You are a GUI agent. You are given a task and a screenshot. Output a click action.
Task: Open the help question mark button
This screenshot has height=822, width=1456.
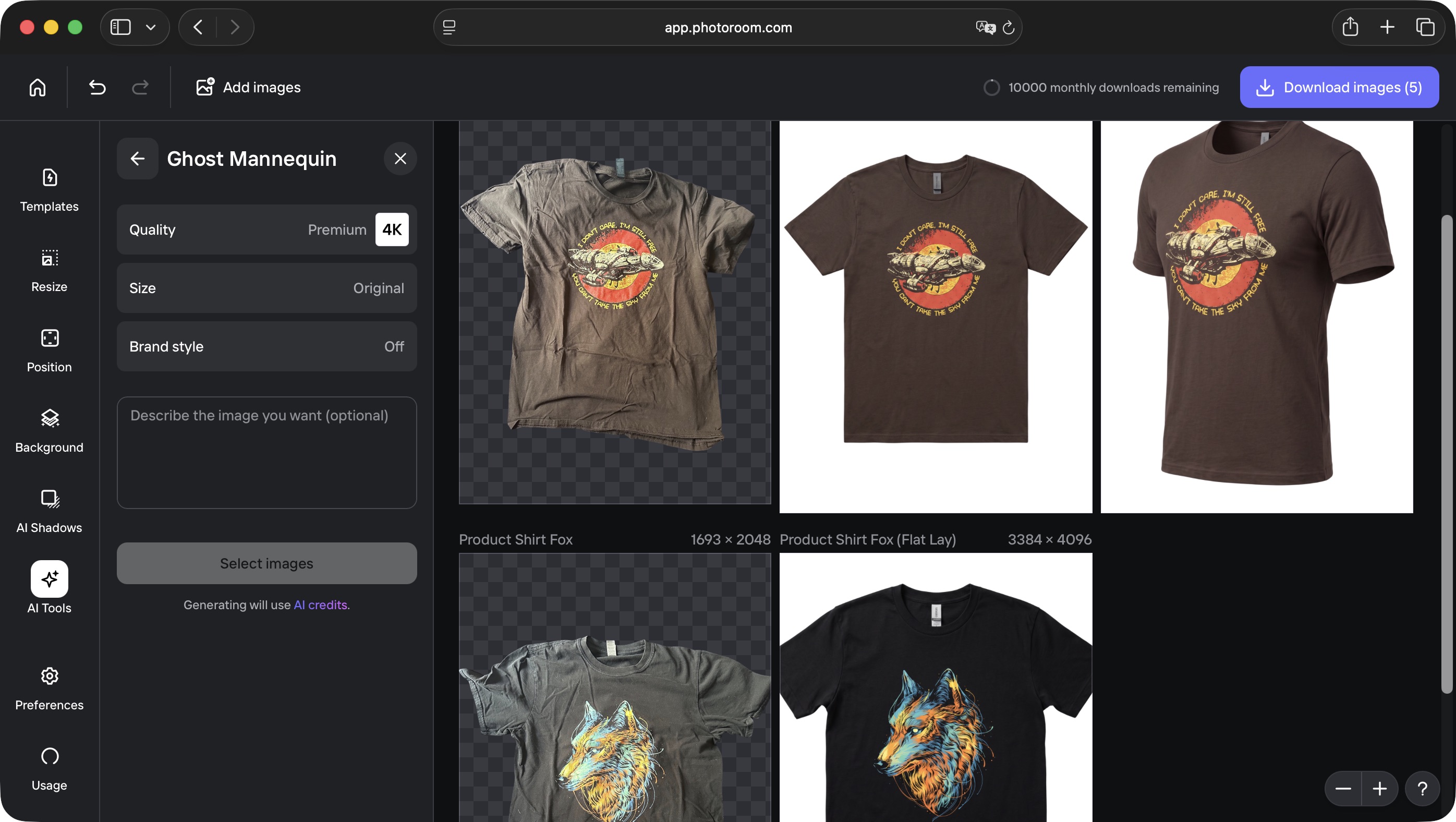tap(1422, 788)
